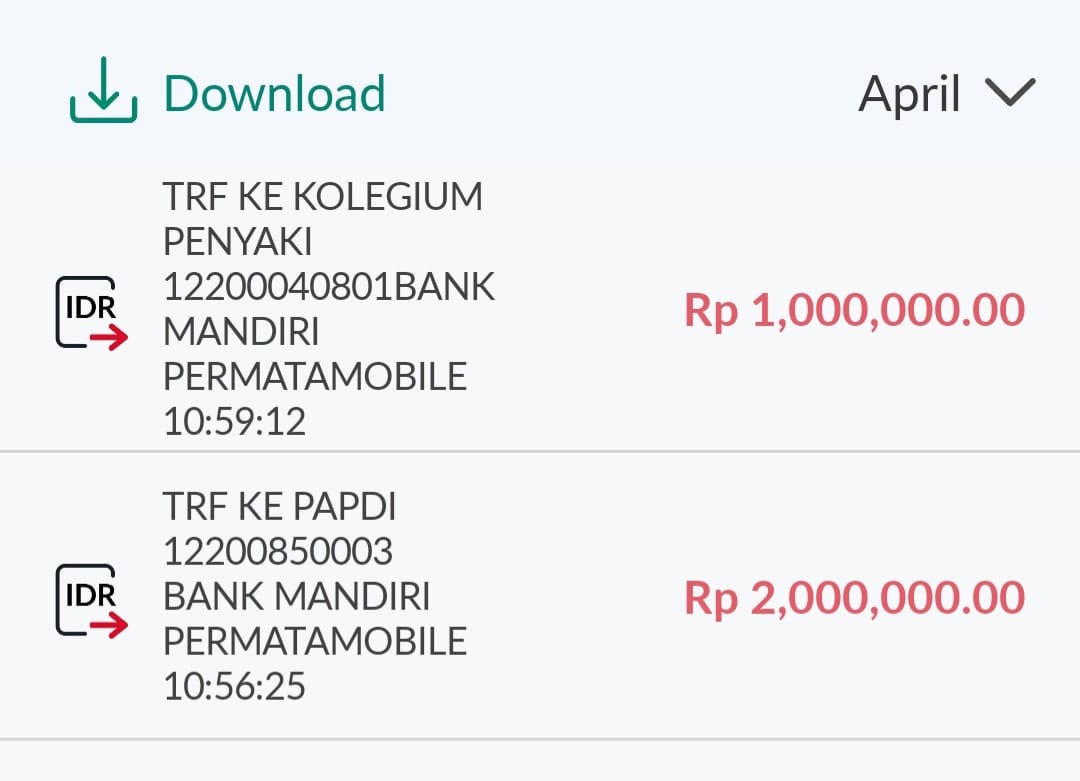Tap MANDIRI text in Kolegium transfer
The image size is (1080, 781).
coord(241,332)
